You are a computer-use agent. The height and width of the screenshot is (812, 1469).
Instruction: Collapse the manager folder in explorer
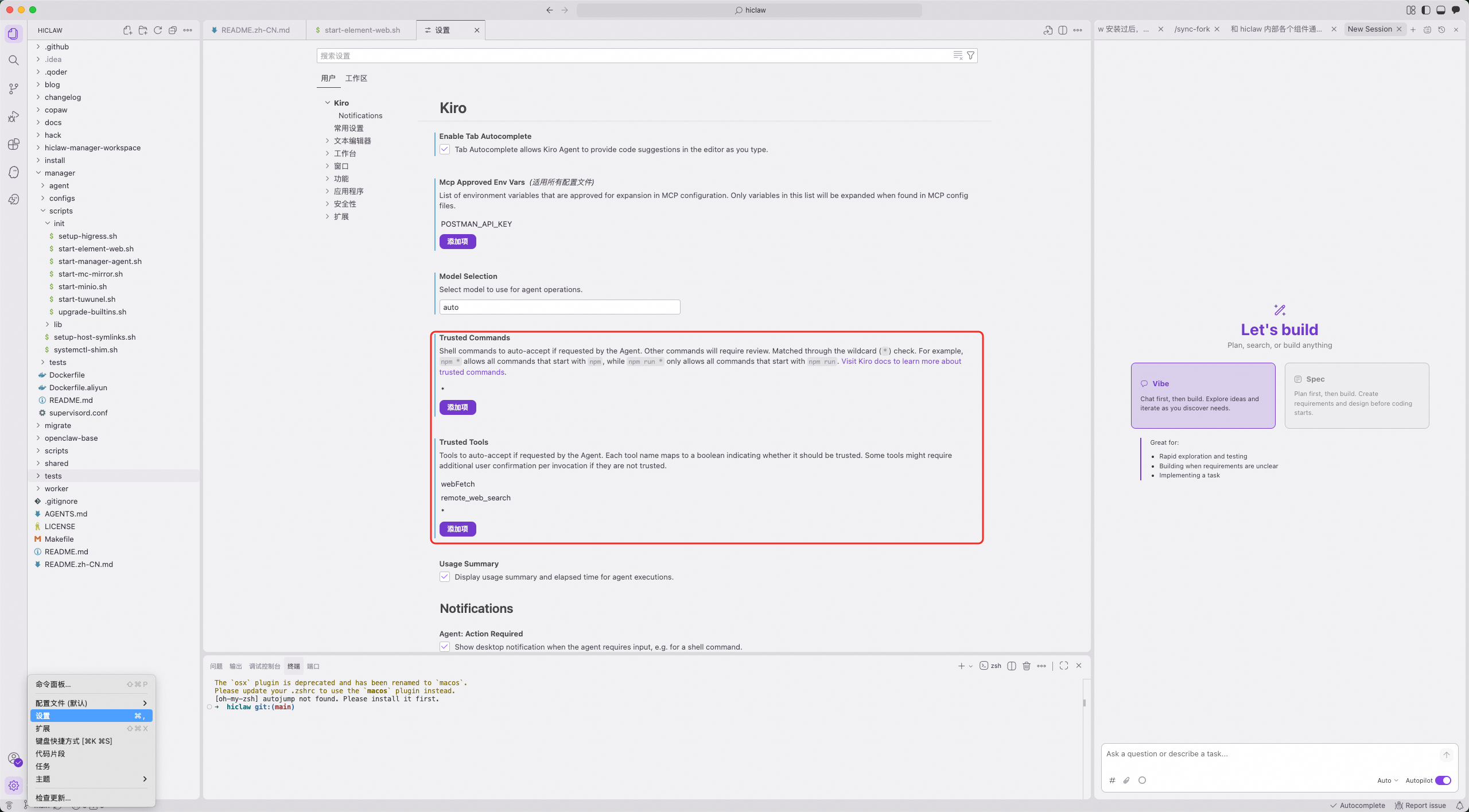coord(60,173)
